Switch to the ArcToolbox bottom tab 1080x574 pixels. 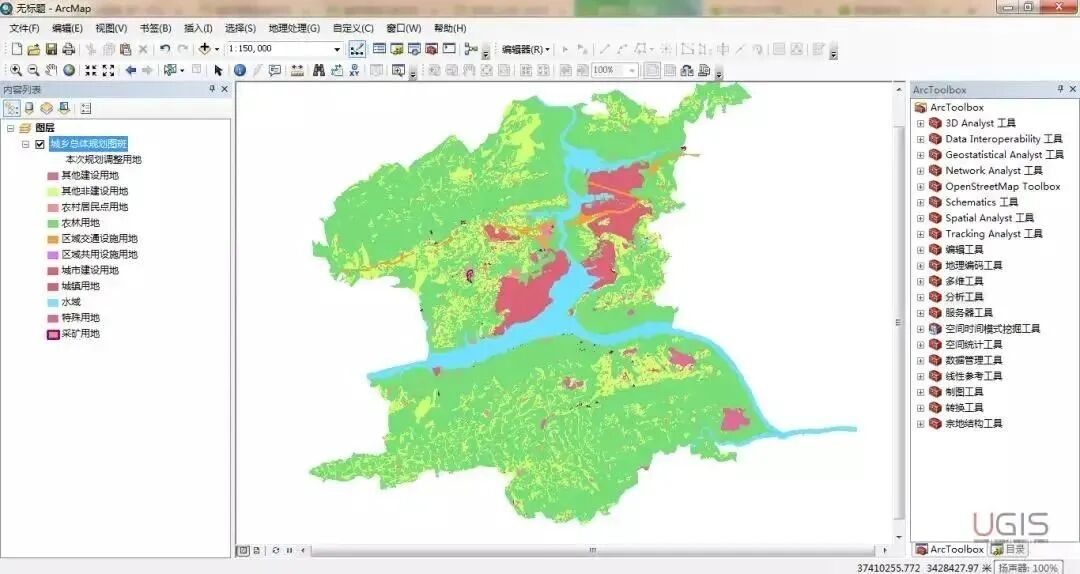pos(950,549)
